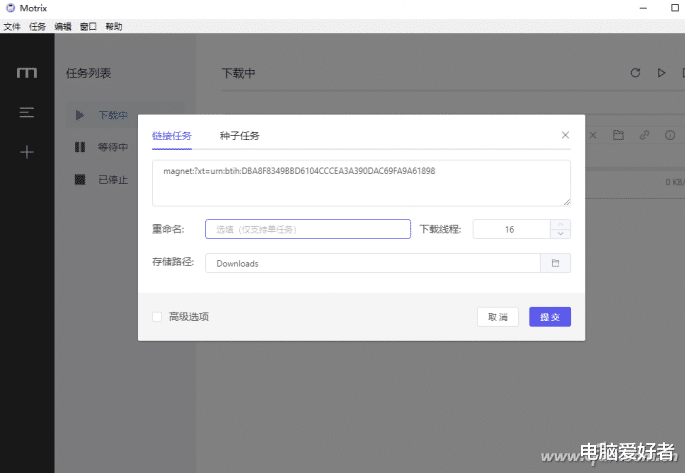Click the info icon on the task row
Image resolution: width=685 pixels, height=473 pixels.
coord(670,135)
